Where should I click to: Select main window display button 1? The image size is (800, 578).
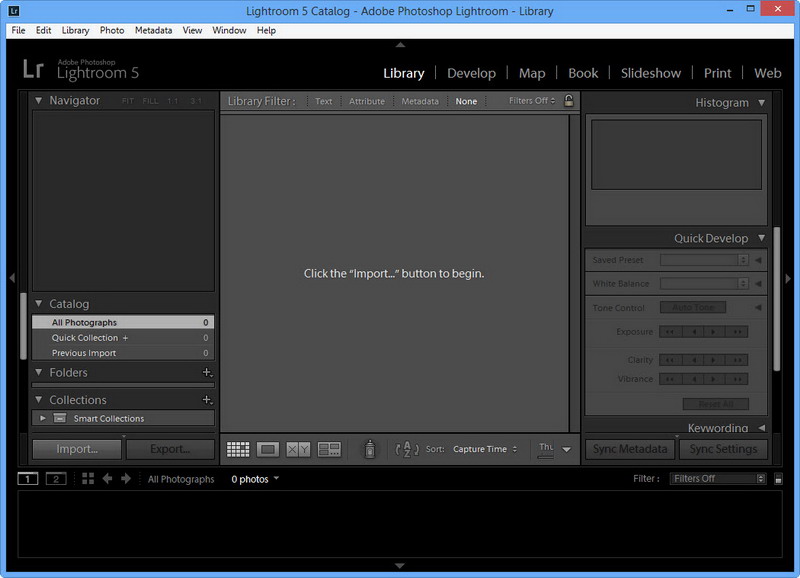click(x=28, y=479)
